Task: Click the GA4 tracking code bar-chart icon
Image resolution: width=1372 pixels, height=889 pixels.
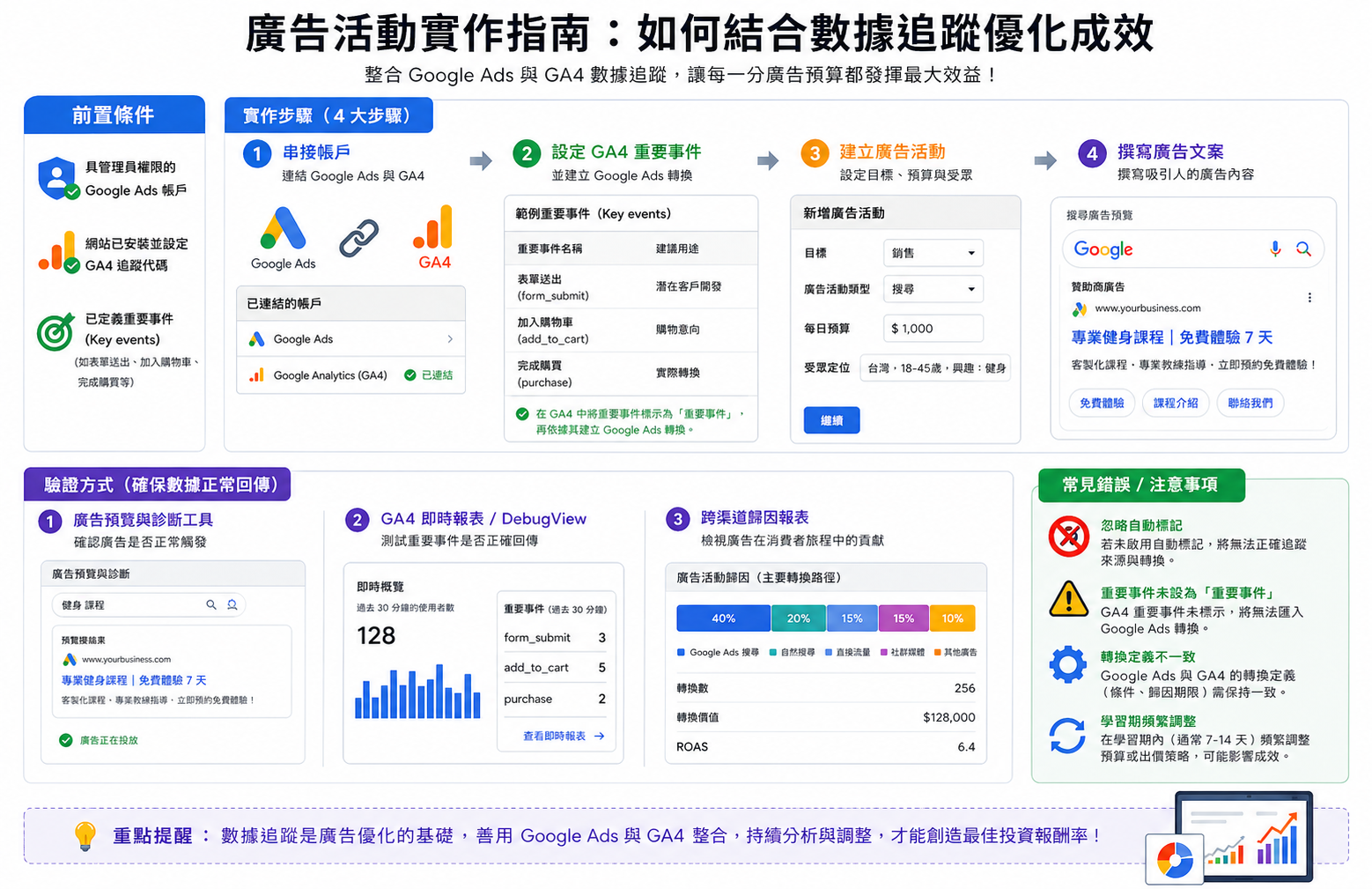Action: (58, 253)
